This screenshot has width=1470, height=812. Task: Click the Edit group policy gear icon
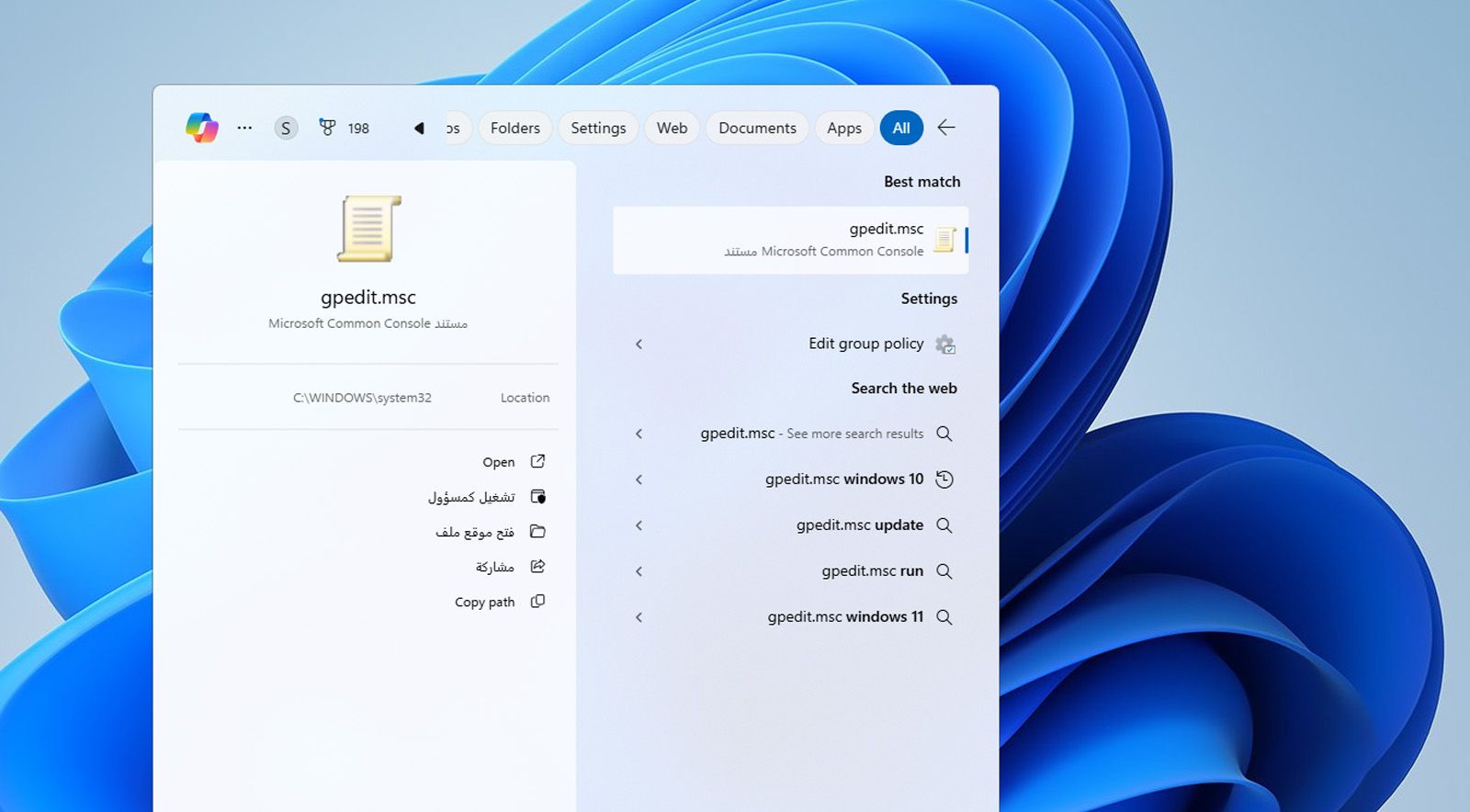coord(944,344)
